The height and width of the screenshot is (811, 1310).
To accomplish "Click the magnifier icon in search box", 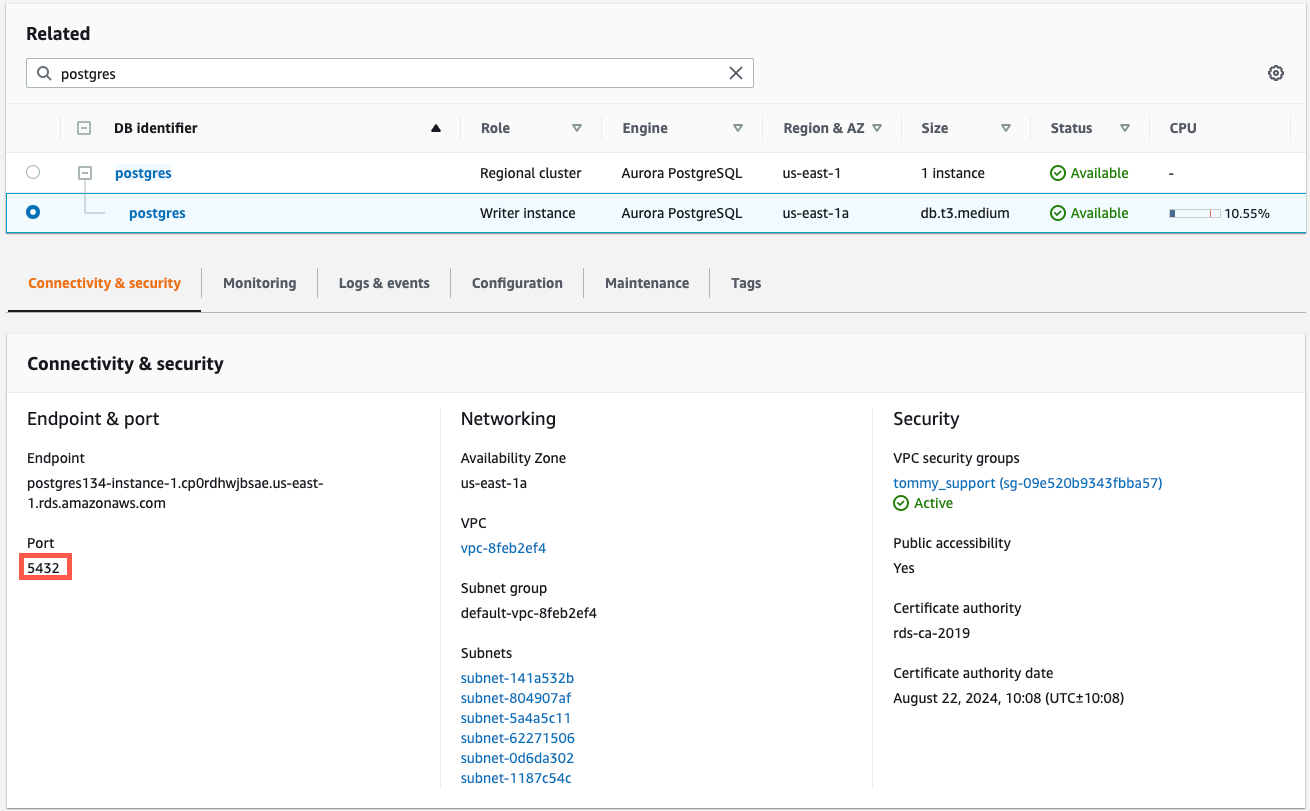I will 44,73.
